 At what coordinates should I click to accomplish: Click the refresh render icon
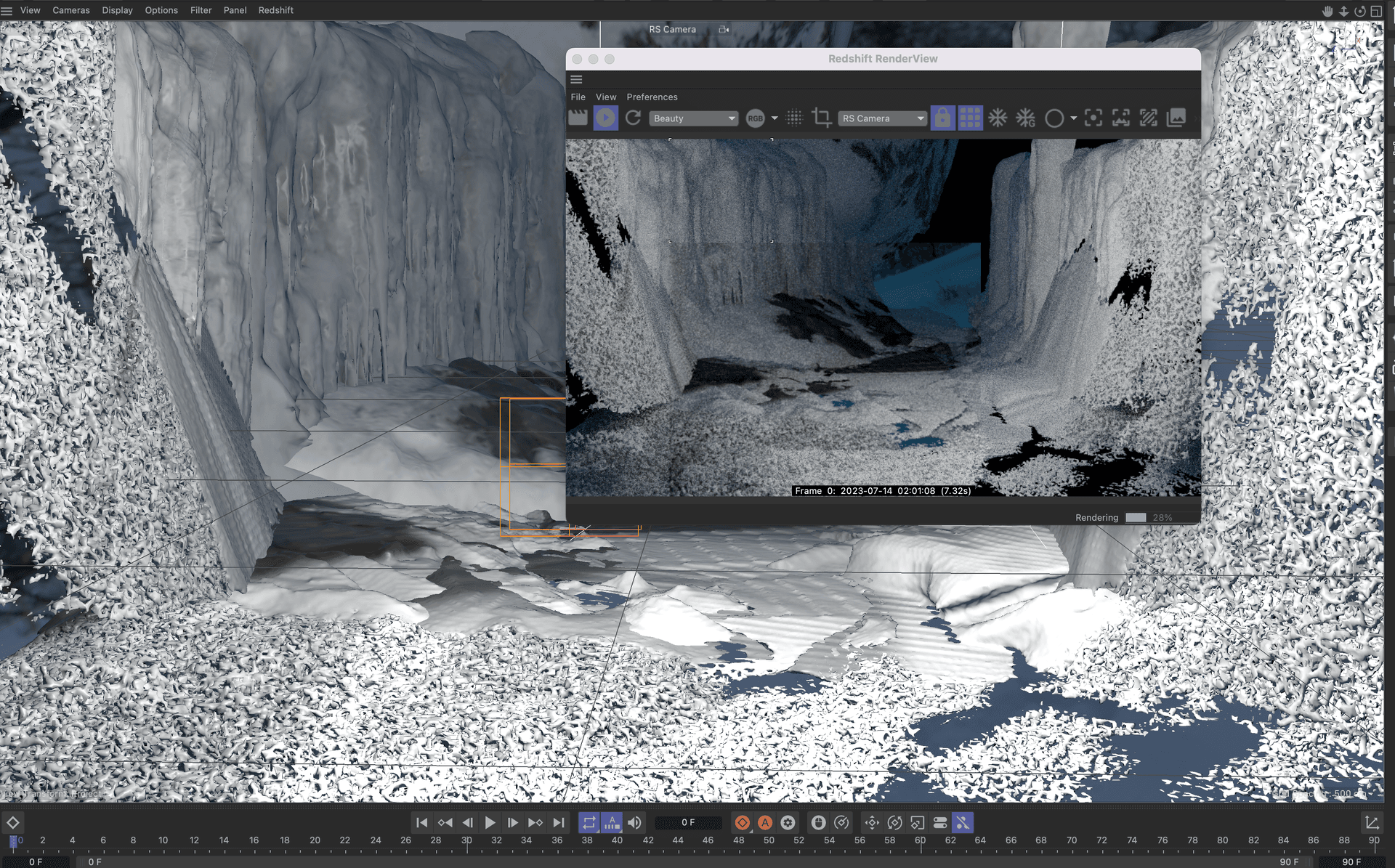click(633, 118)
